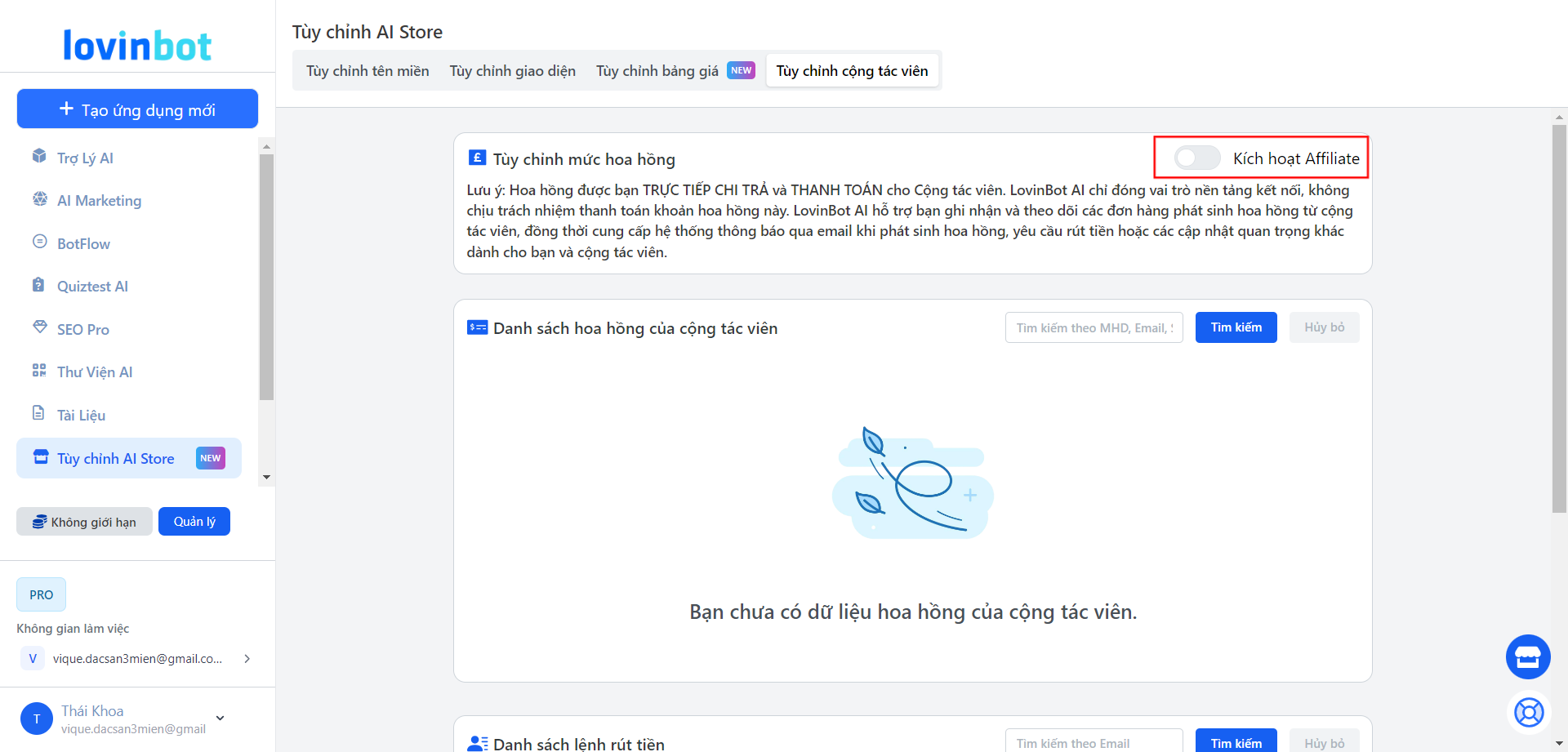The width and height of the screenshot is (1568, 752).
Task: Click the sidebar scroll down arrow
Action: click(x=266, y=478)
